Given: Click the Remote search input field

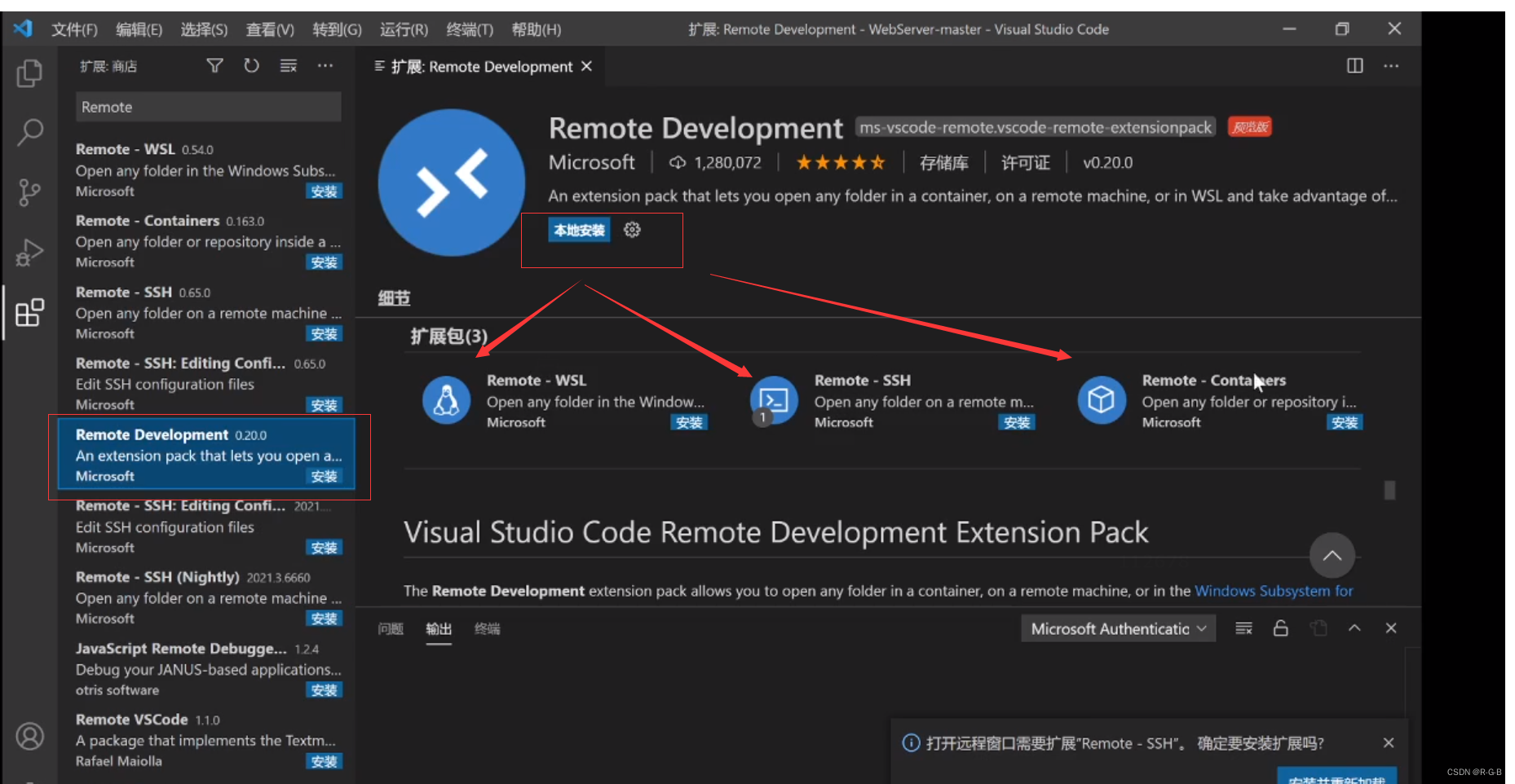Looking at the screenshot, I should [x=209, y=107].
